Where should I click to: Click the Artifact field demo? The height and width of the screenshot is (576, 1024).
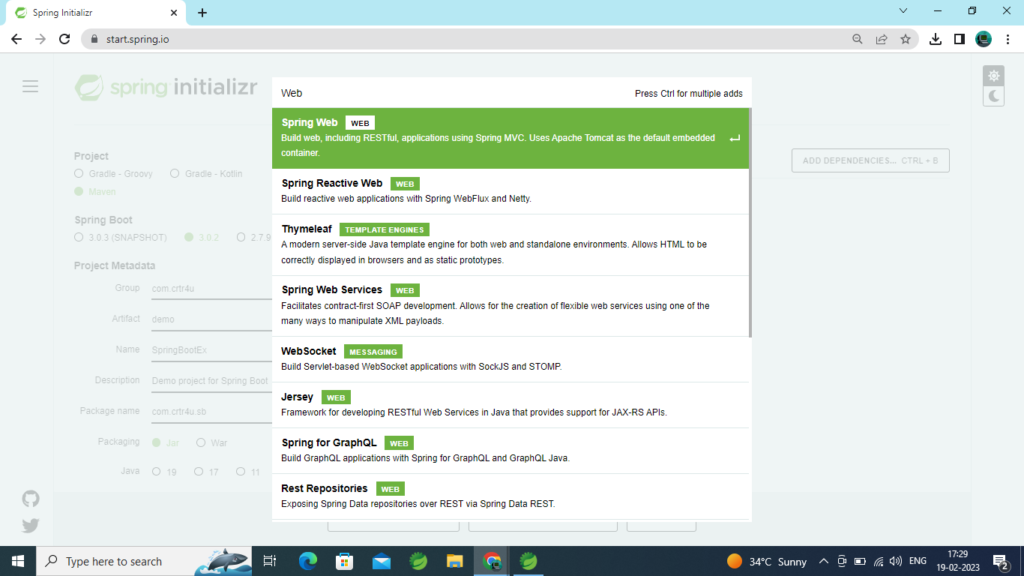212,319
